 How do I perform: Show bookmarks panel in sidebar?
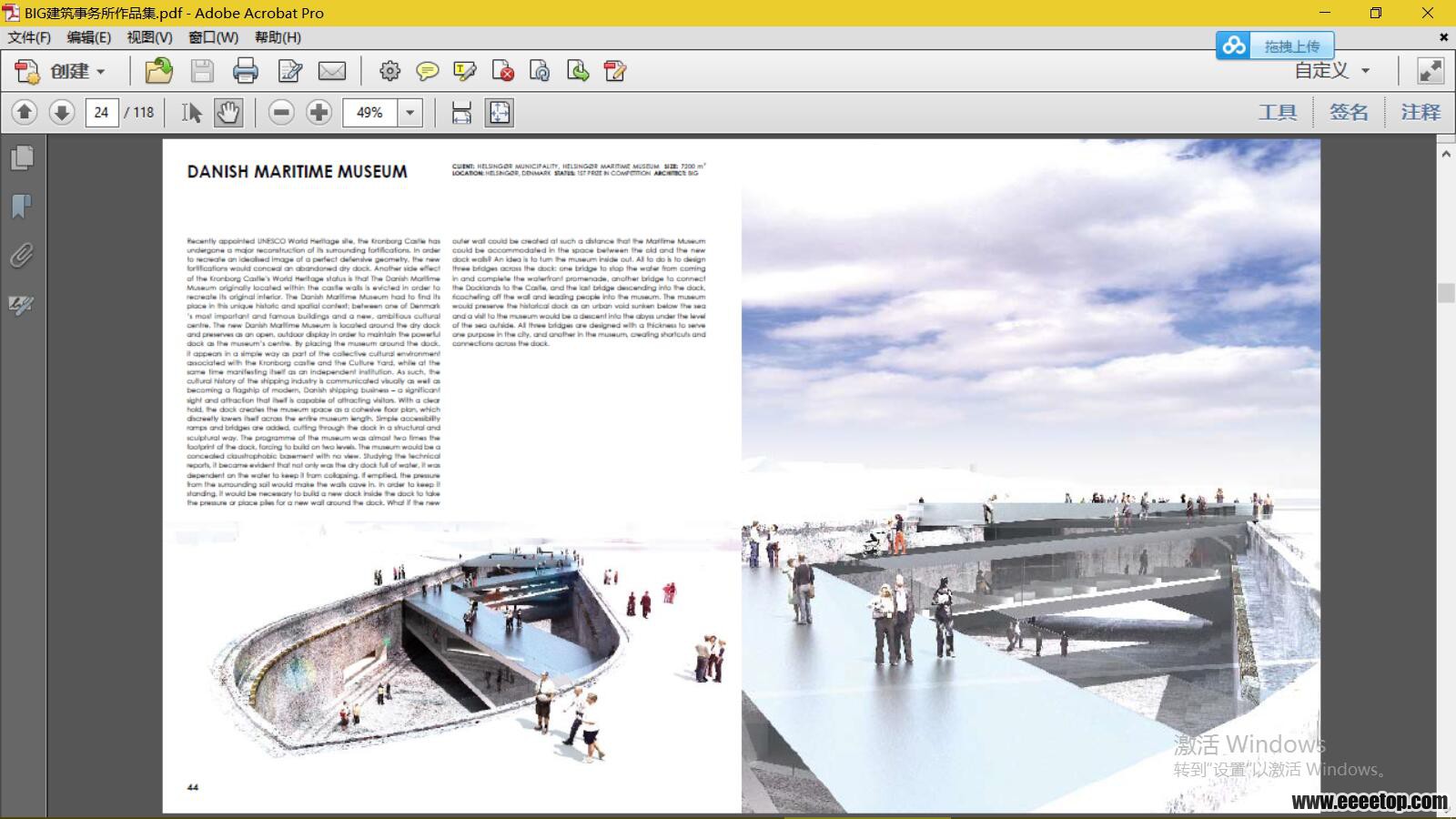(x=22, y=207)
